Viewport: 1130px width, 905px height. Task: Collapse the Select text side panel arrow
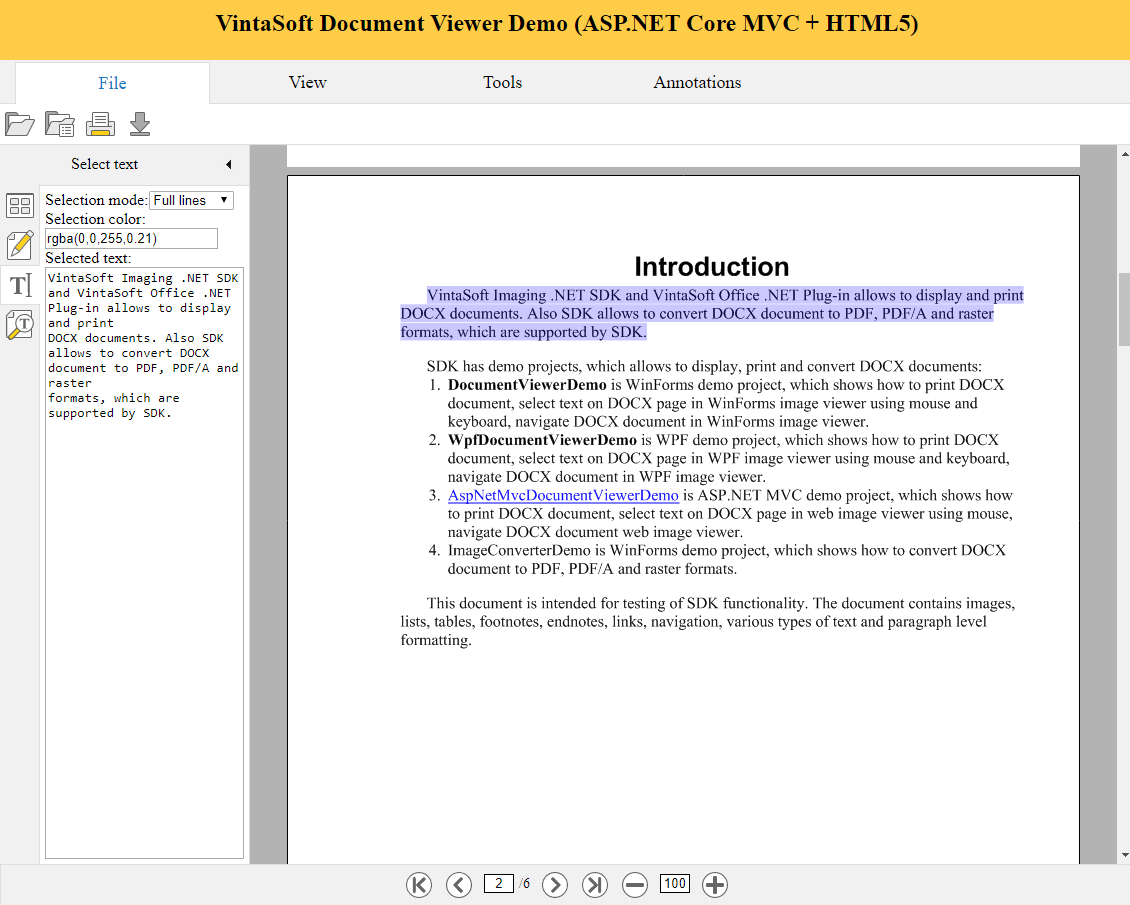pos(229,164)
